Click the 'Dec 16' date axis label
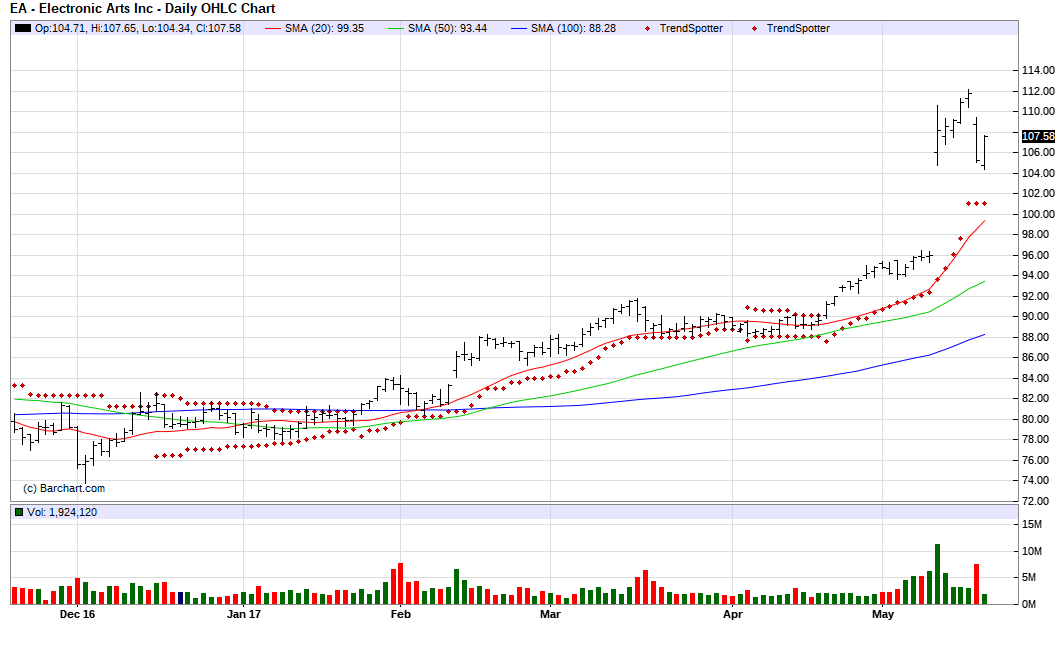Image resolution: width=1060 pixels, height=645 pixels. (x=77, y=614)
